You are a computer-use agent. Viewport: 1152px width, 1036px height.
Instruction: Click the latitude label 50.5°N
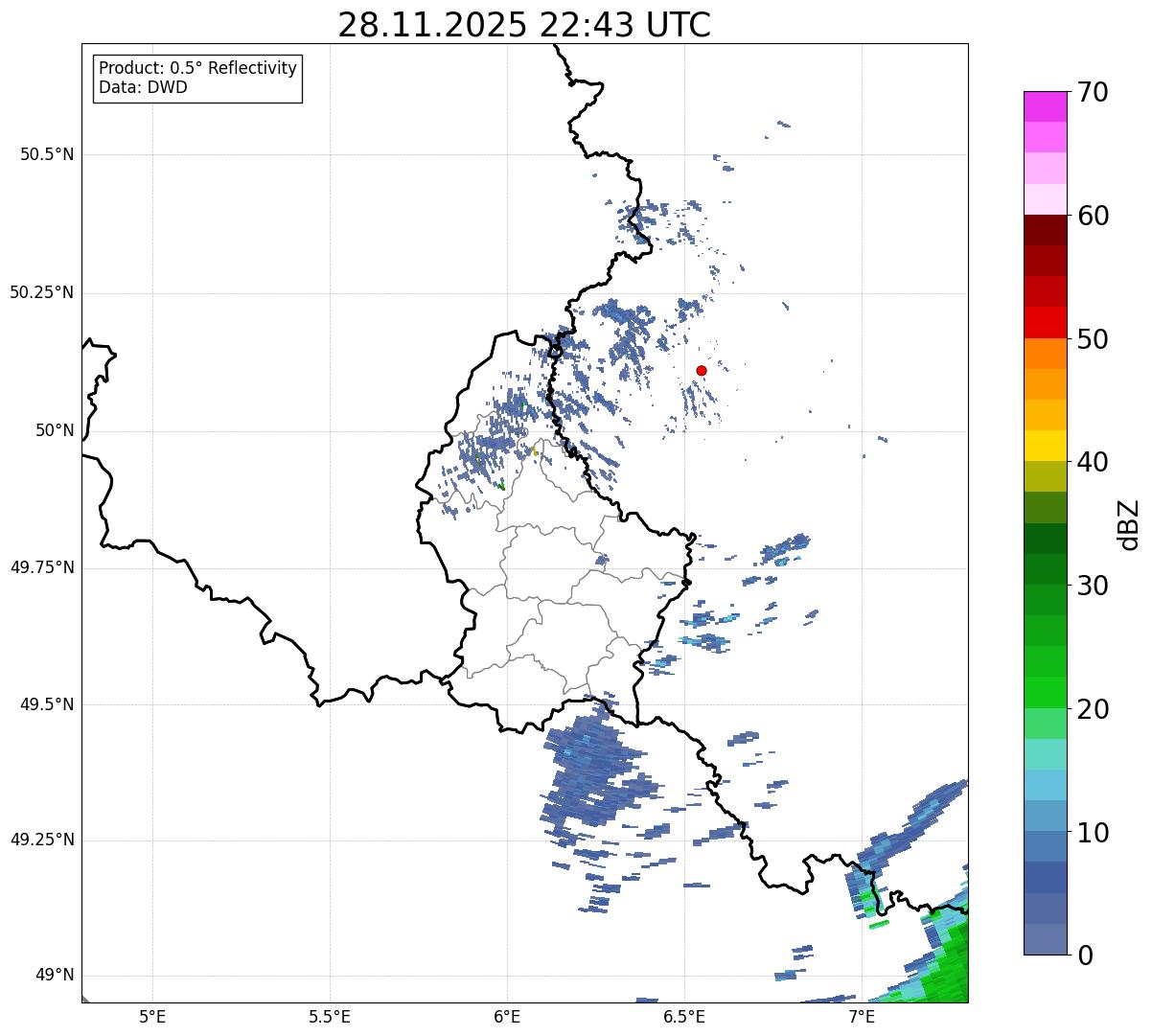point(47,154)
